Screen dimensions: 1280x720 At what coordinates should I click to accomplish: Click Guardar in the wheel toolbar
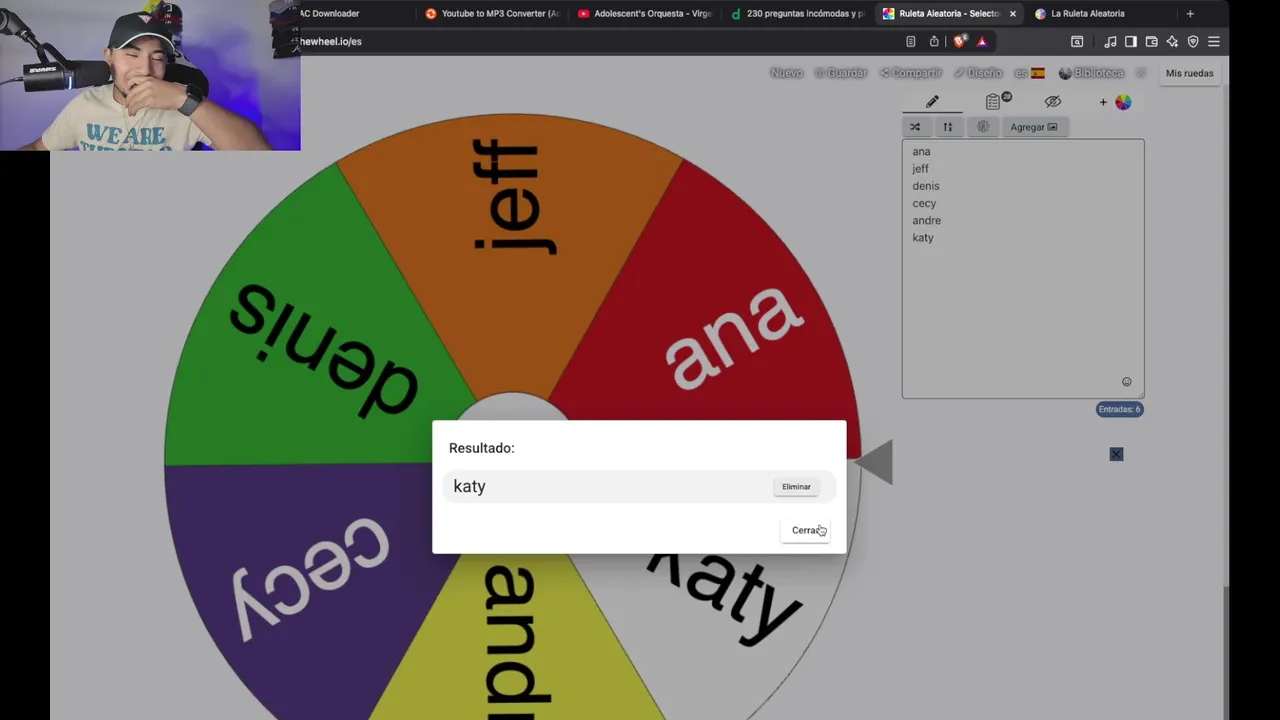[840, 73]
